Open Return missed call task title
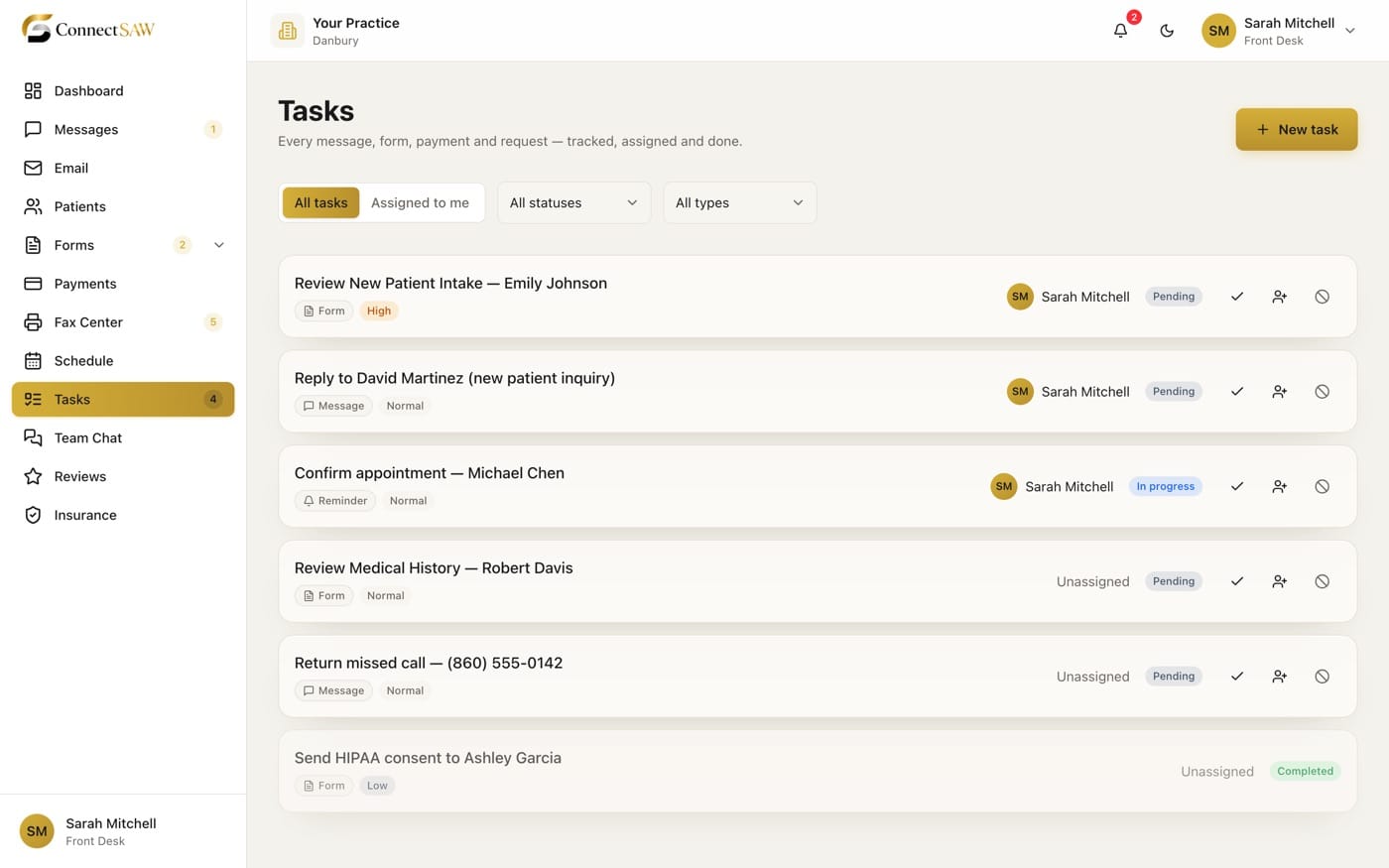The height and width of the screenshot is (868, 1389). [x=429, y=663]
